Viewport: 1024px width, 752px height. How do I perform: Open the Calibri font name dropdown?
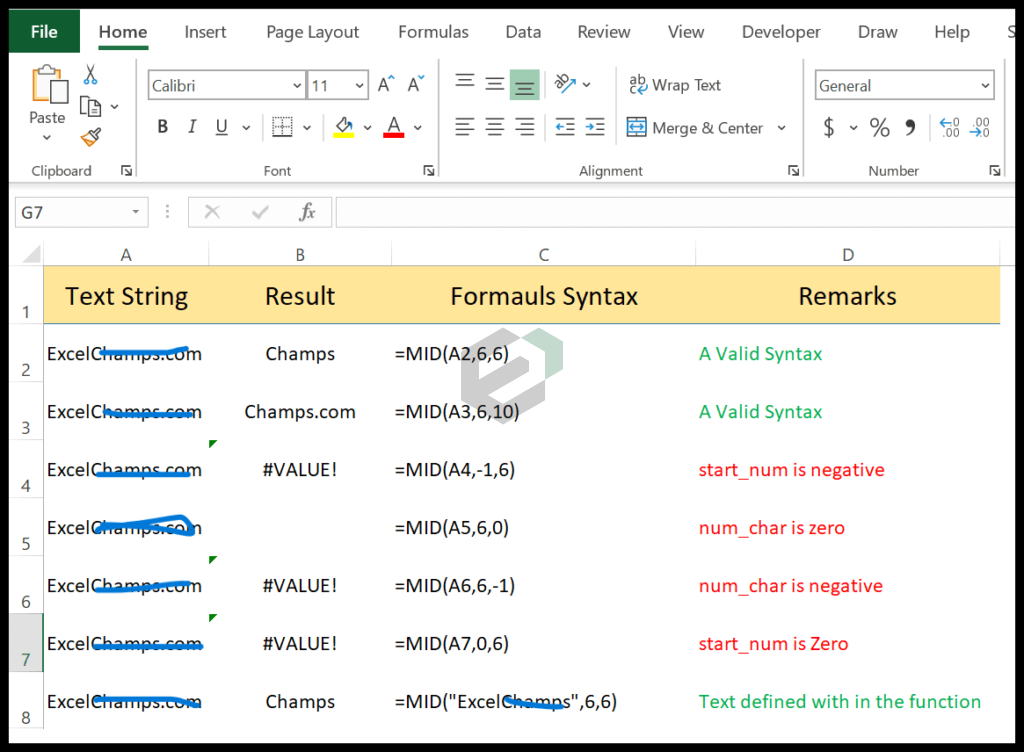coord(296,86)
